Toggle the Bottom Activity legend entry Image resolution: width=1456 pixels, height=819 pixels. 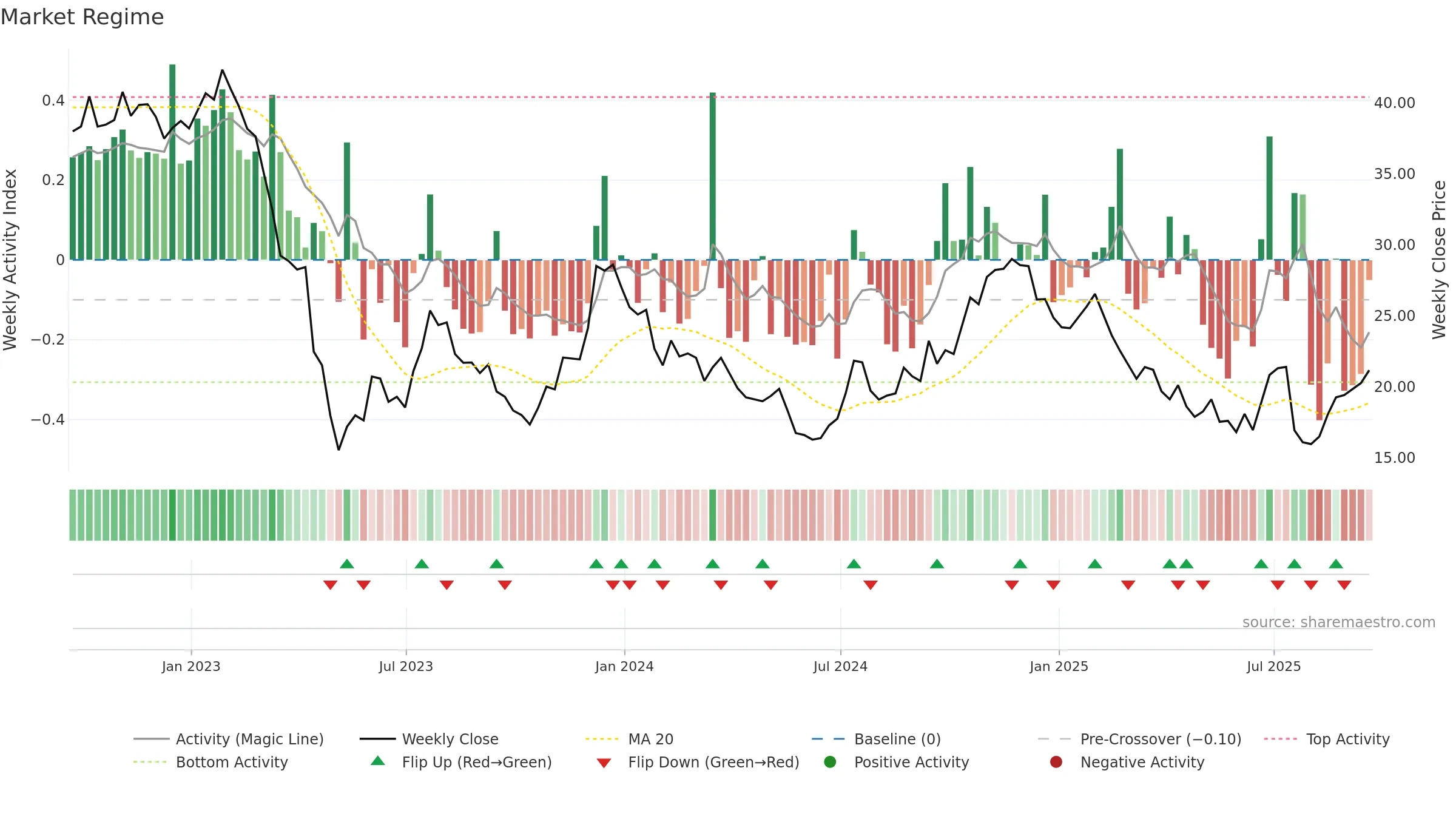[x=211, y=762]
